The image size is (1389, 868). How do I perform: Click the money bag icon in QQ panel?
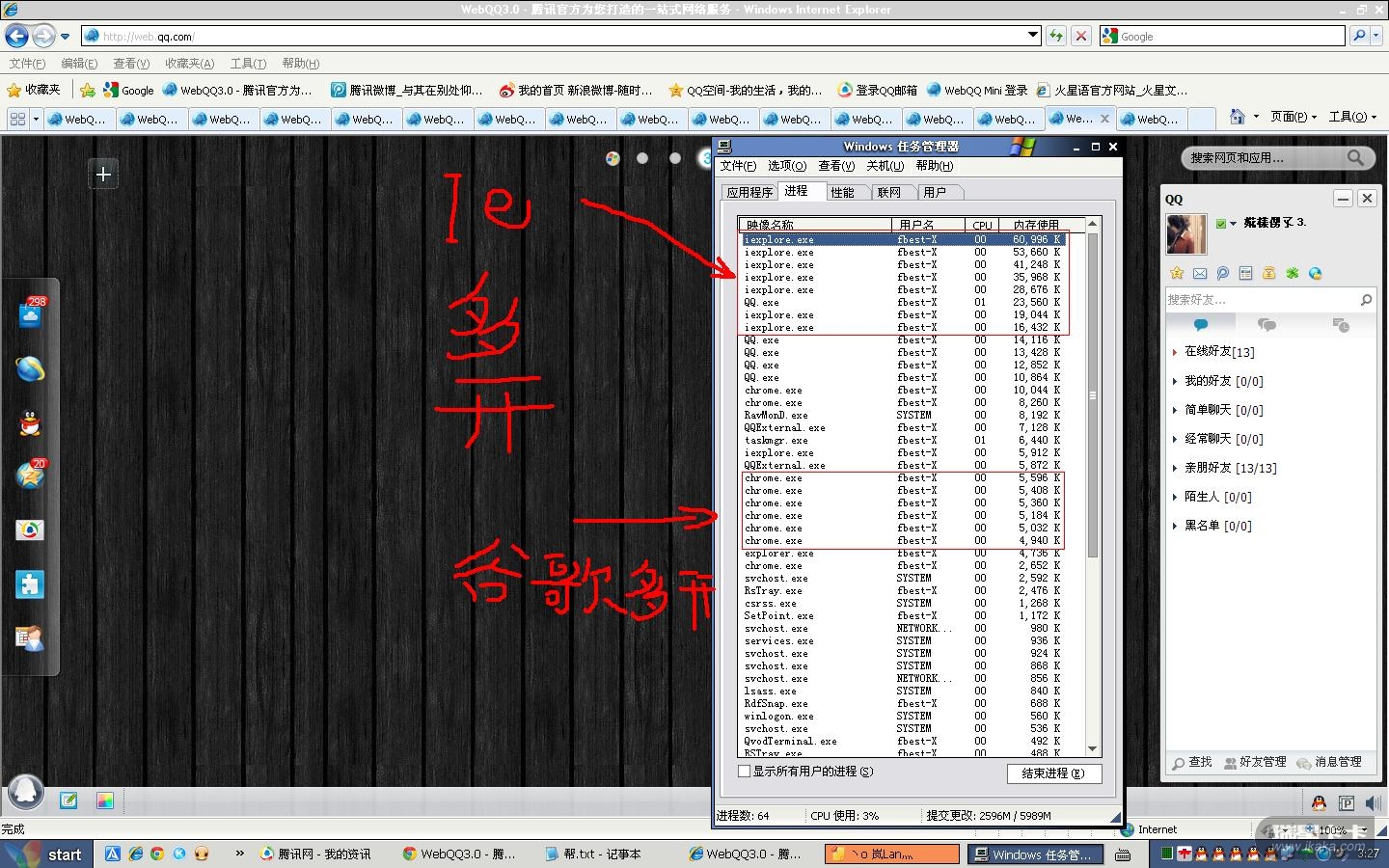pyautogui.click(x=1268, y=273)
